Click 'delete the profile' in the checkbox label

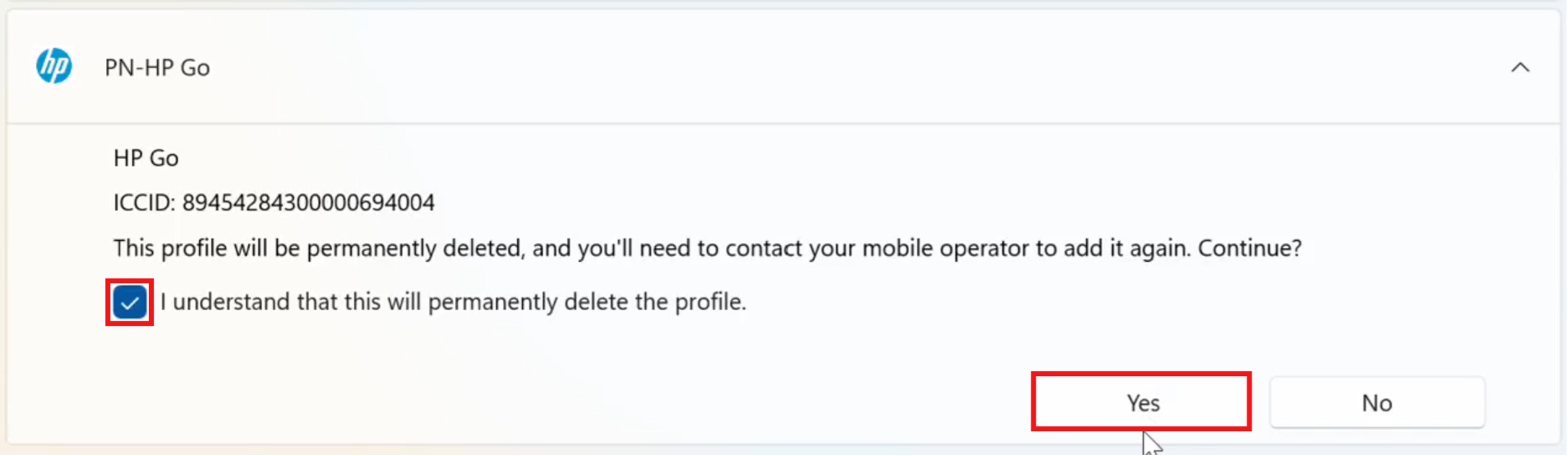654,303
